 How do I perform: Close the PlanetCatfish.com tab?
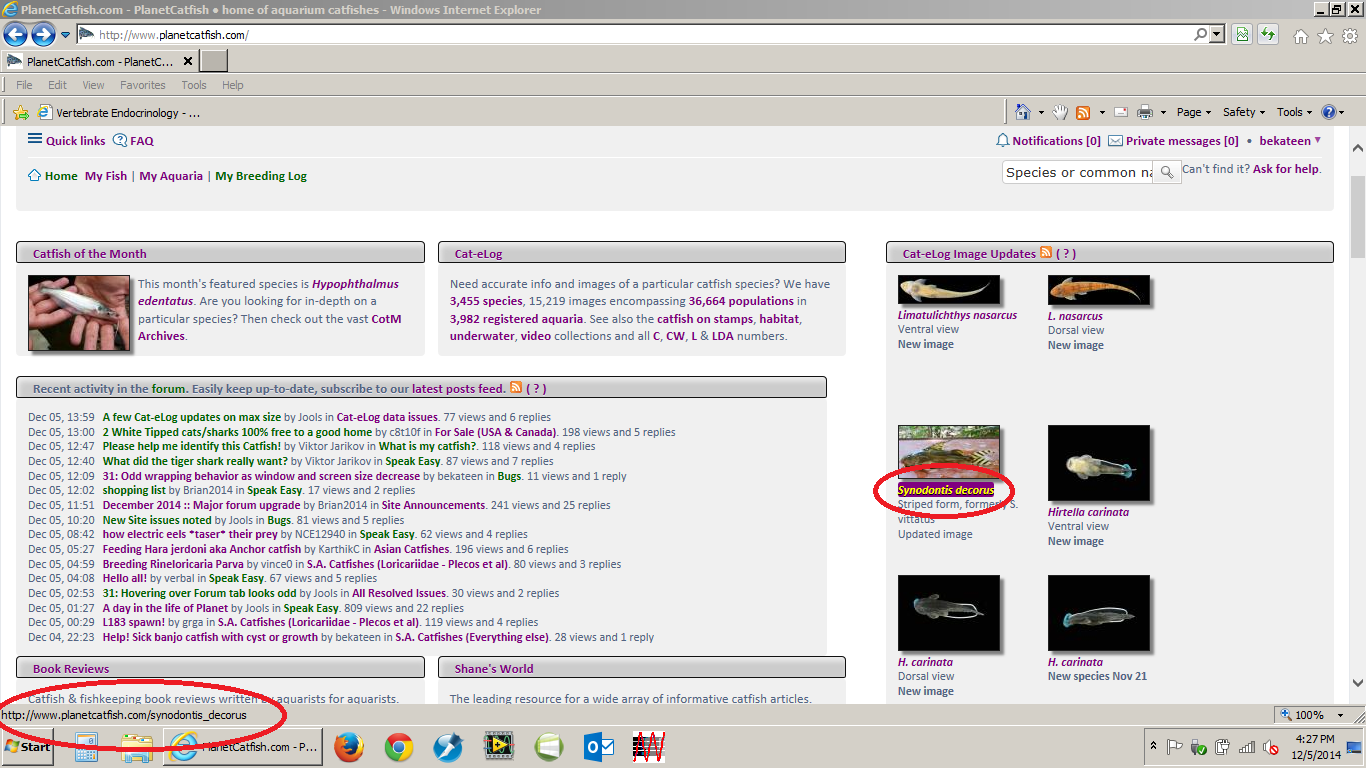[x=188, y=61]
